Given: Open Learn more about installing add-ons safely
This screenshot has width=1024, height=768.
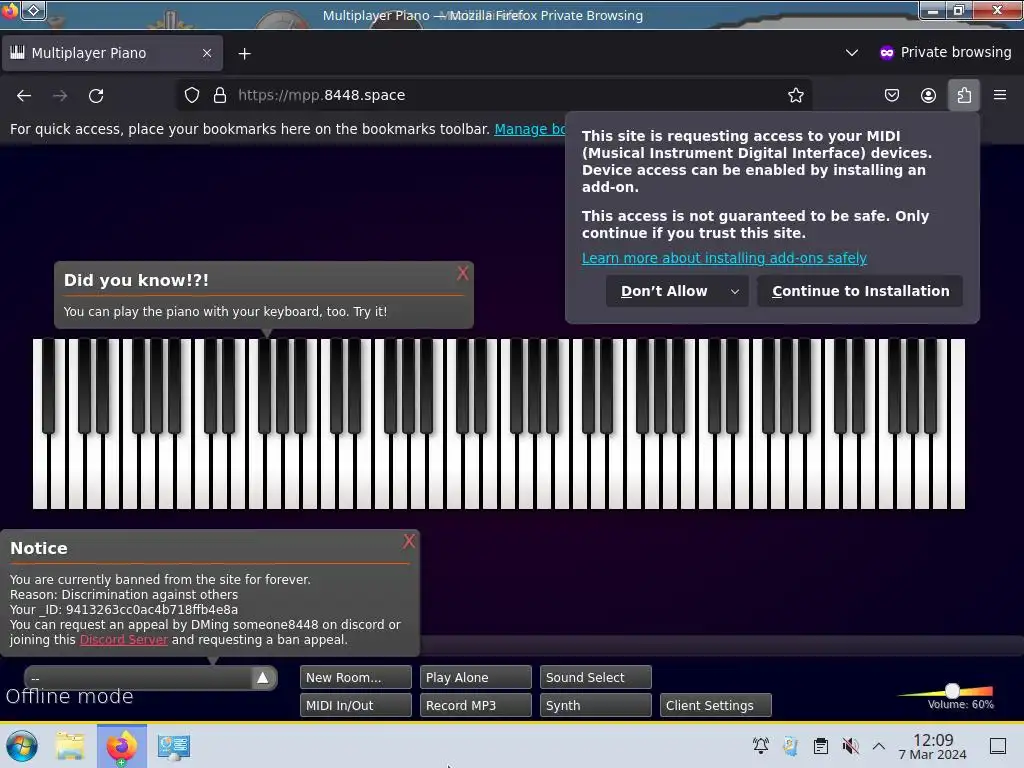Looking at the screenshot, I should pyautogui.click(x=724, y=258).
